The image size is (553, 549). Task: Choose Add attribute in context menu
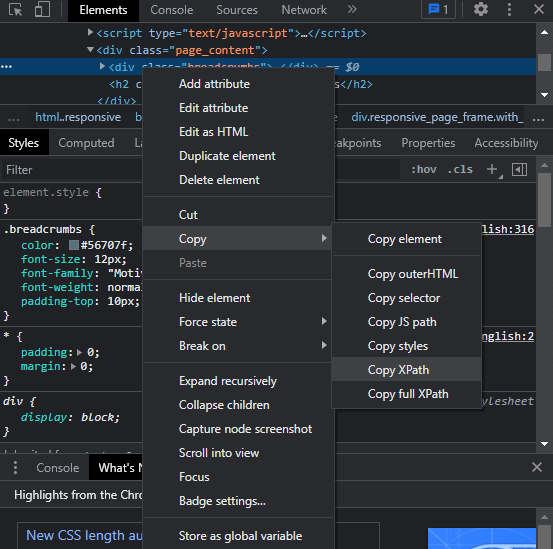pyautogui.click(x=238, y=84)
